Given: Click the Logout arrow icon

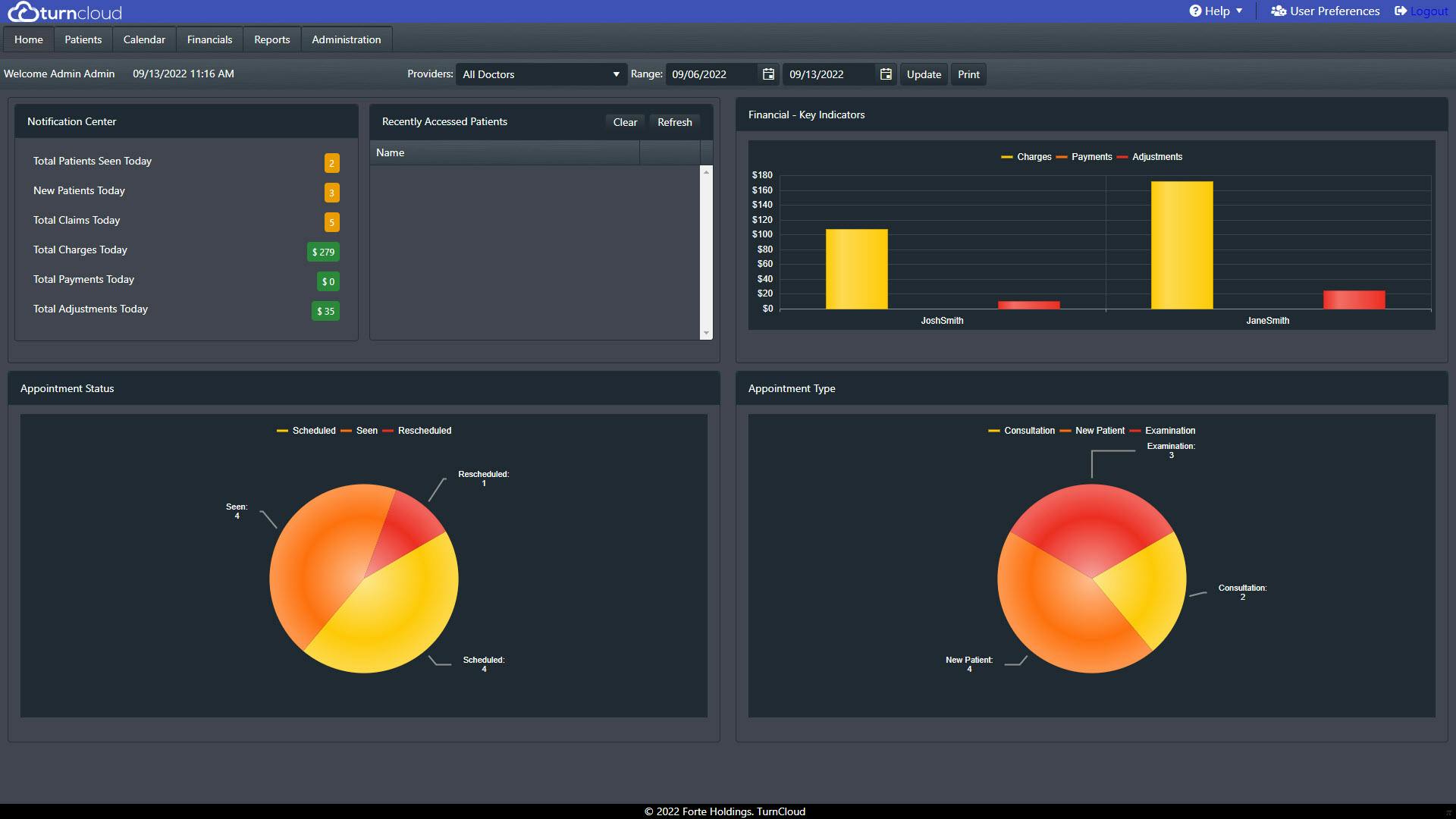Looking at the screenshot, I should [x=1401, y=11].
